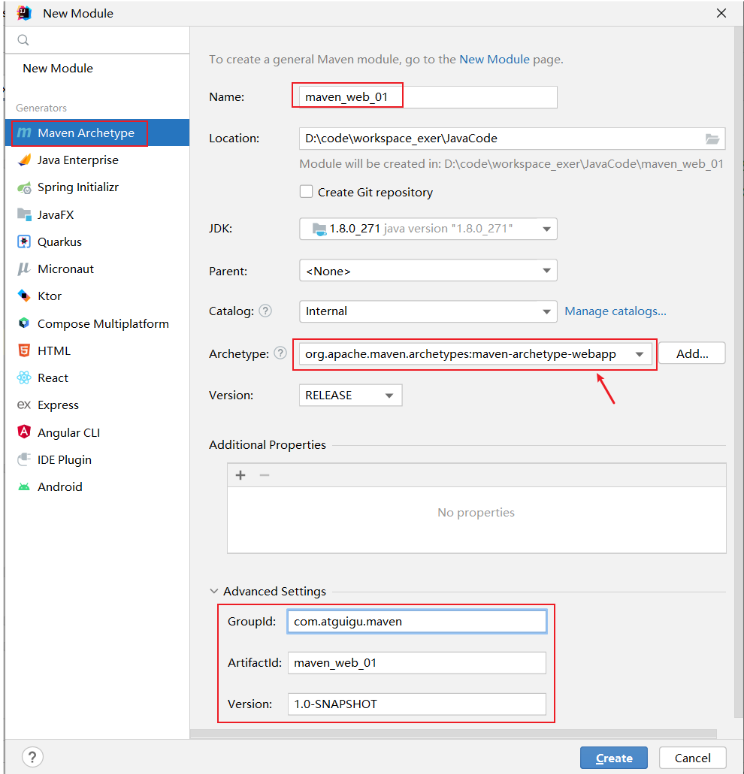
Task: Click the Angular CLI shield icon
Action: click(24, 432)
